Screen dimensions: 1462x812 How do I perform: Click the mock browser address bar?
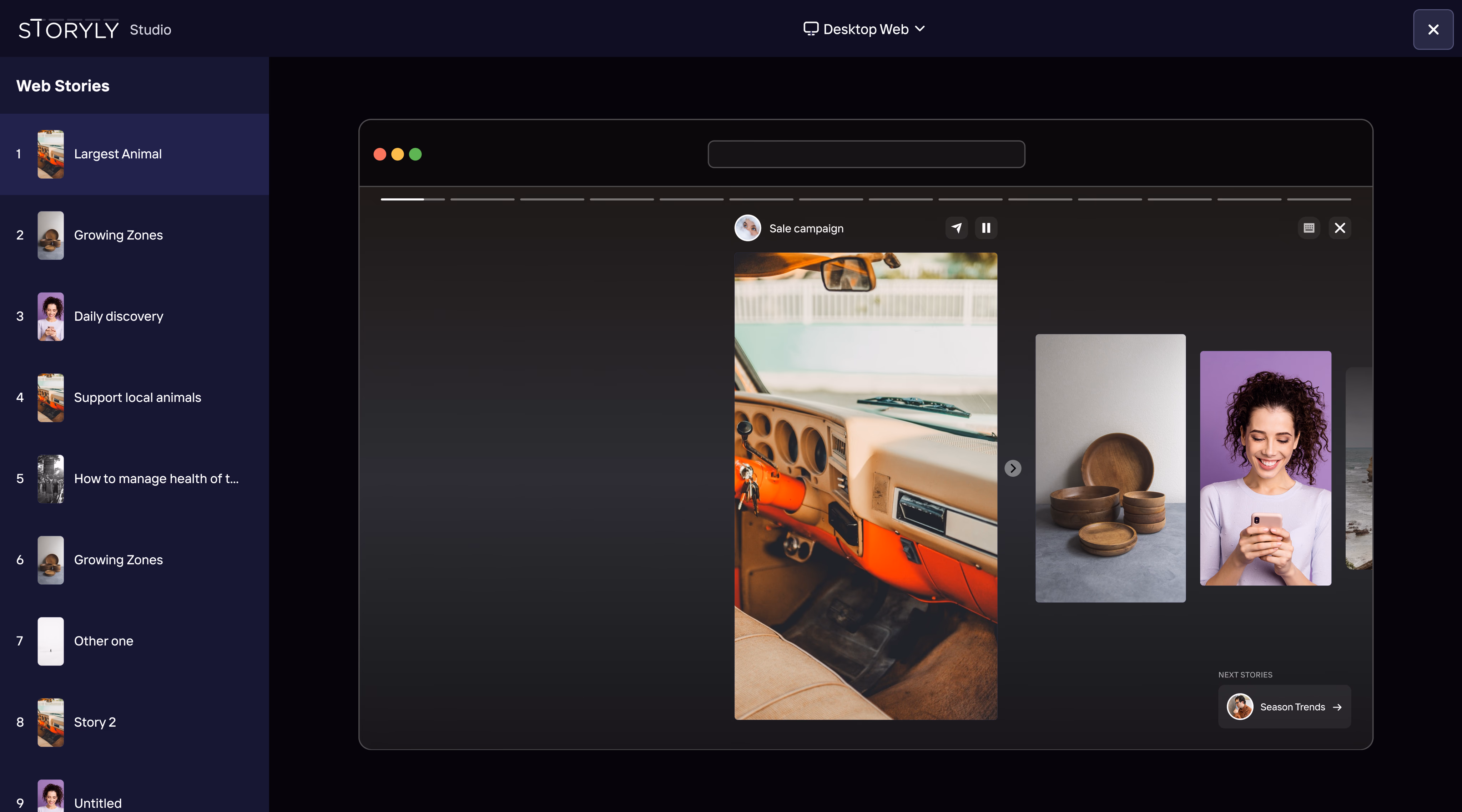(x=866, y=154)
